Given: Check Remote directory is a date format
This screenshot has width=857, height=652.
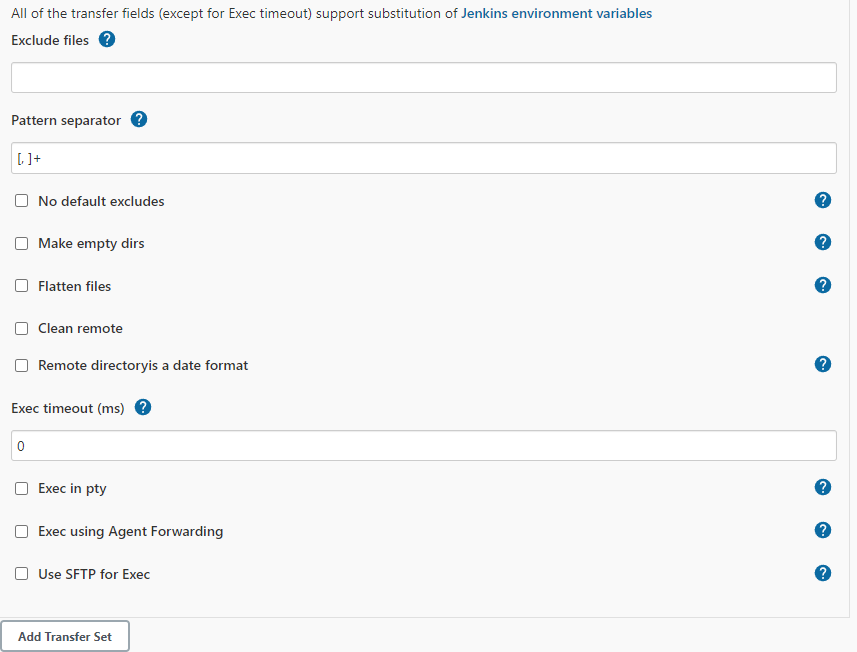Looking at the screenshot, I should [21, 365].
